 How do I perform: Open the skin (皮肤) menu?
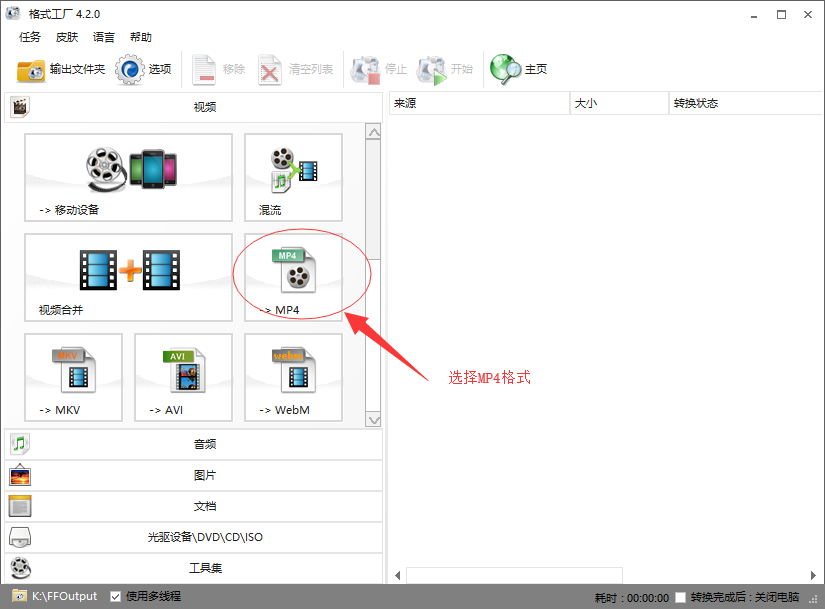tap(67, 37)
